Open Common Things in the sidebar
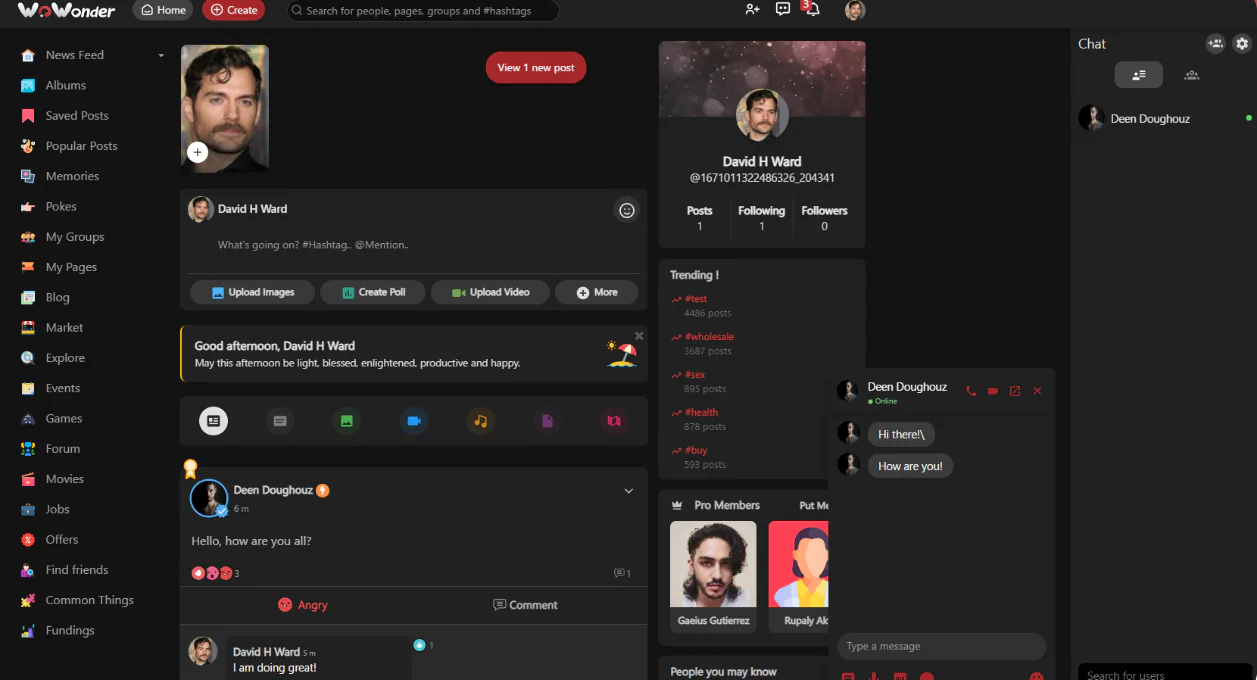1257x680 pixels. [89, 600]
